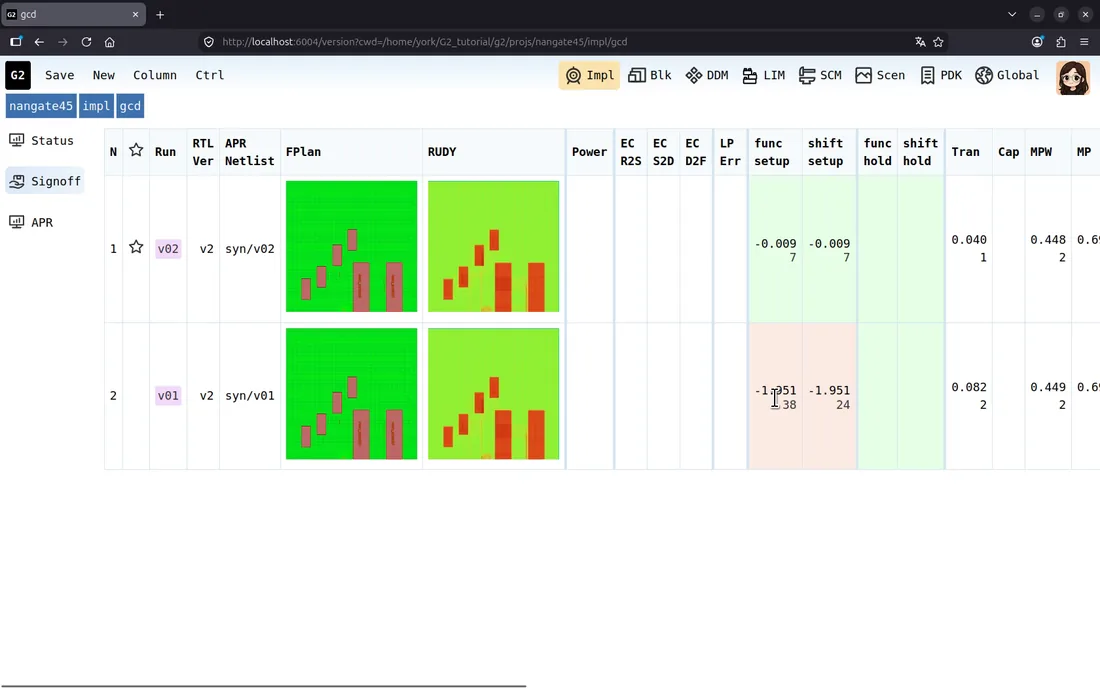
Task: Click the Power column header
Action: point(589,151)
